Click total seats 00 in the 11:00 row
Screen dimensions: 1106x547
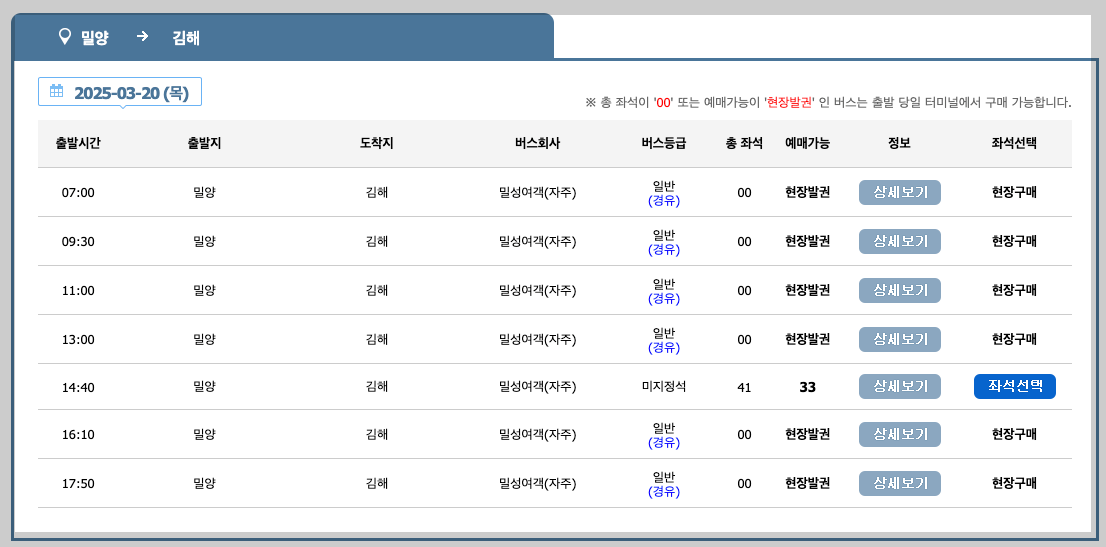pos(744,291)
